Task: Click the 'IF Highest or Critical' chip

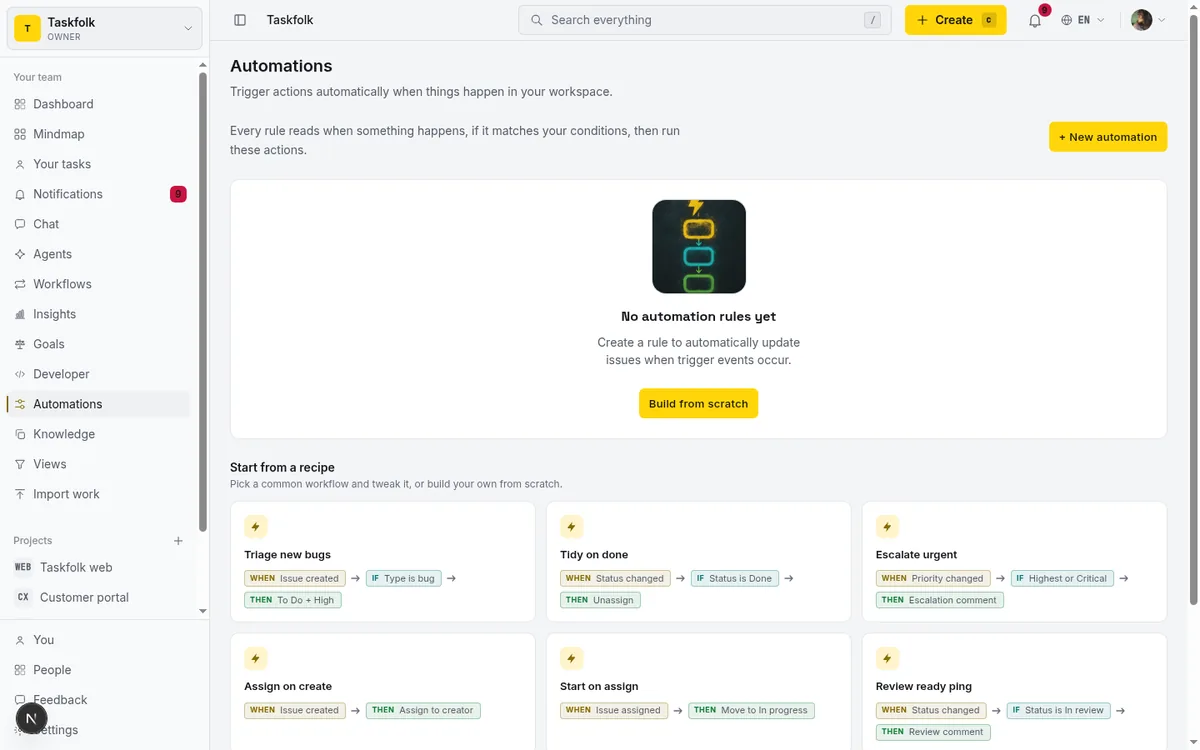Action: point(1063,578)
